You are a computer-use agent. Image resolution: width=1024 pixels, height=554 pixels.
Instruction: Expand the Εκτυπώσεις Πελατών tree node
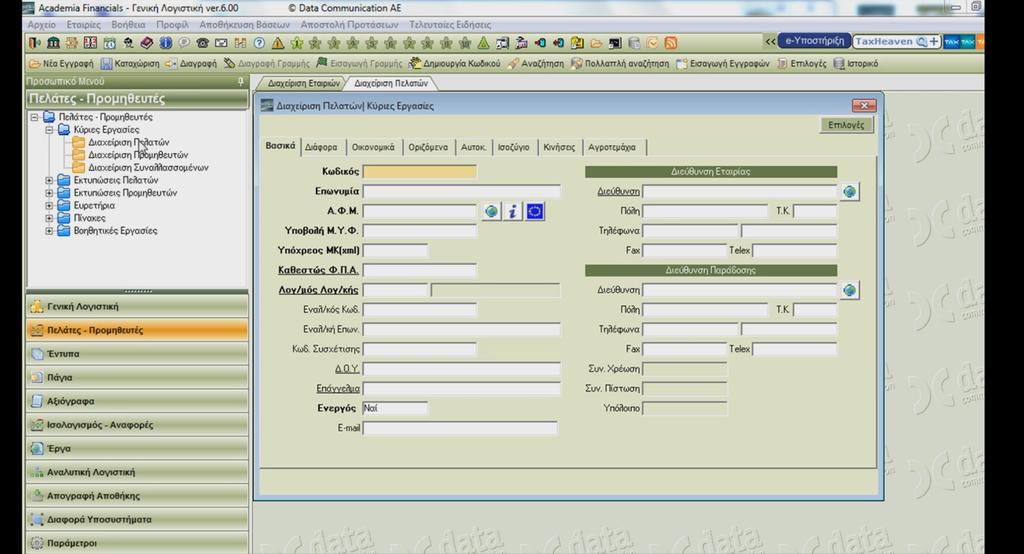pyautogui.click(x=49, y=180)
